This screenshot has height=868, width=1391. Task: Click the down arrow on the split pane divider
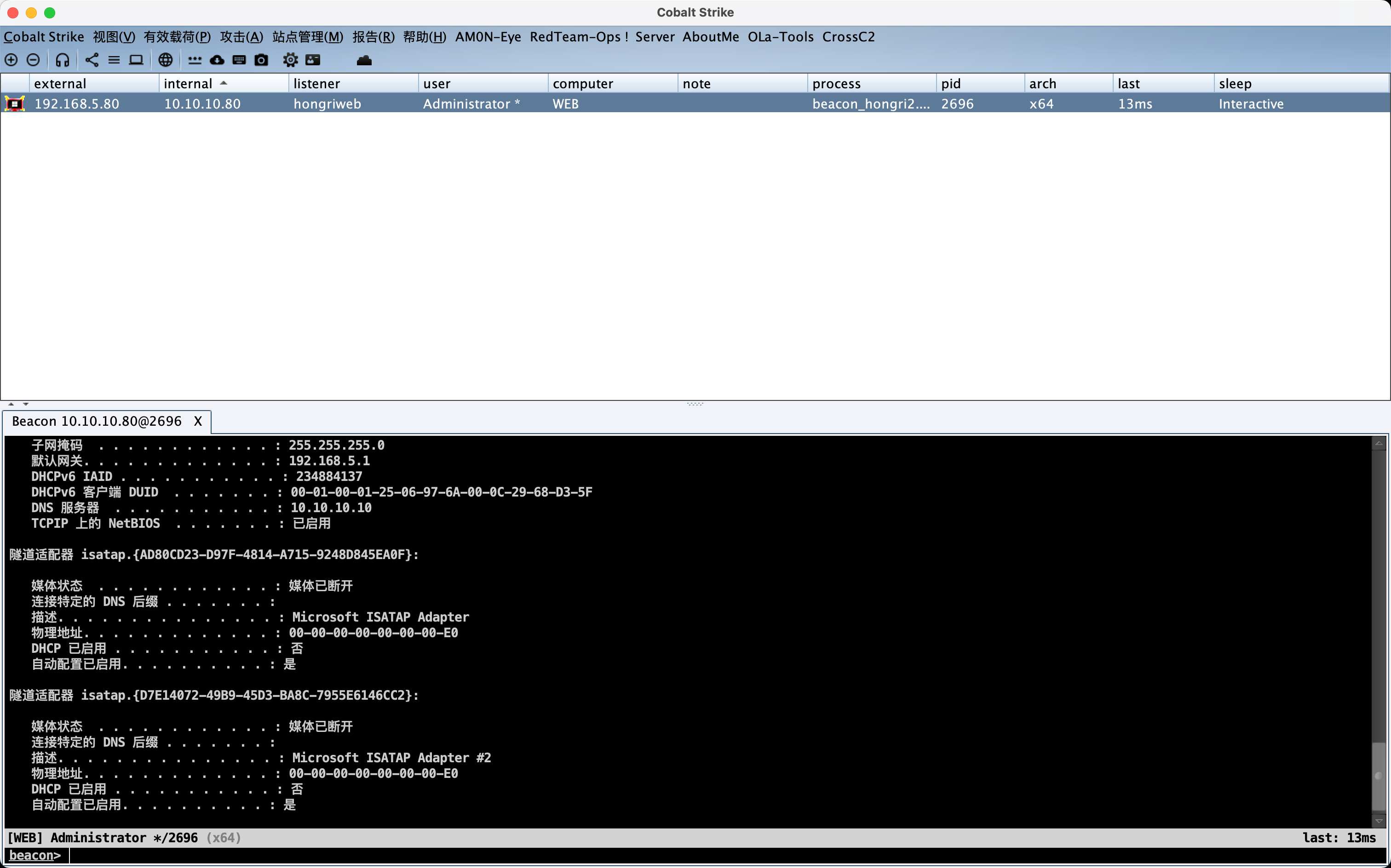pyautogui.click(x=25, y=404)
